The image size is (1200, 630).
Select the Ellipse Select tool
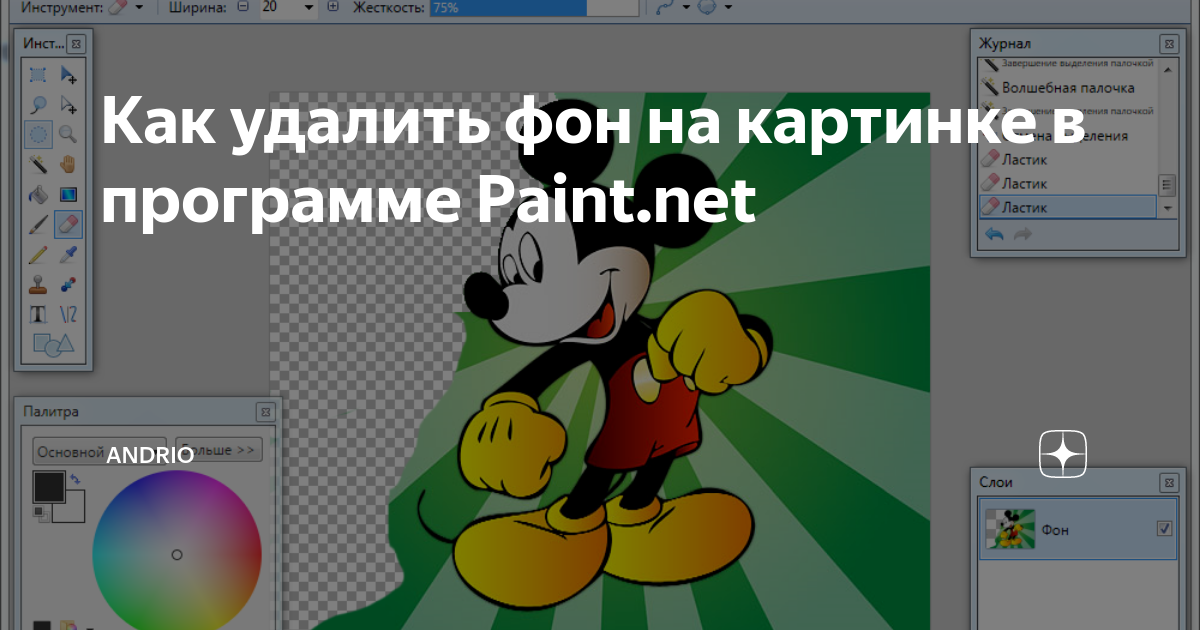(38, 134)
